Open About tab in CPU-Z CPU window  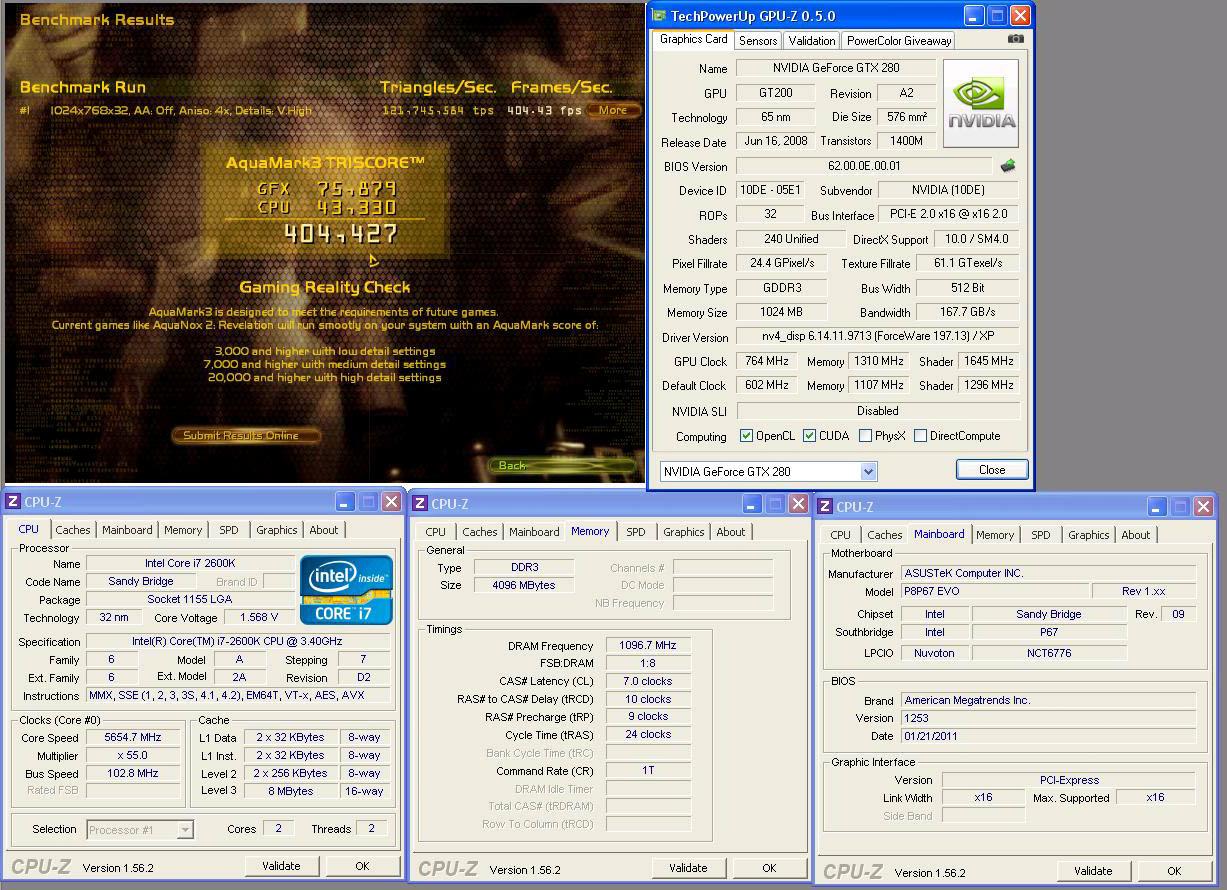324,530
